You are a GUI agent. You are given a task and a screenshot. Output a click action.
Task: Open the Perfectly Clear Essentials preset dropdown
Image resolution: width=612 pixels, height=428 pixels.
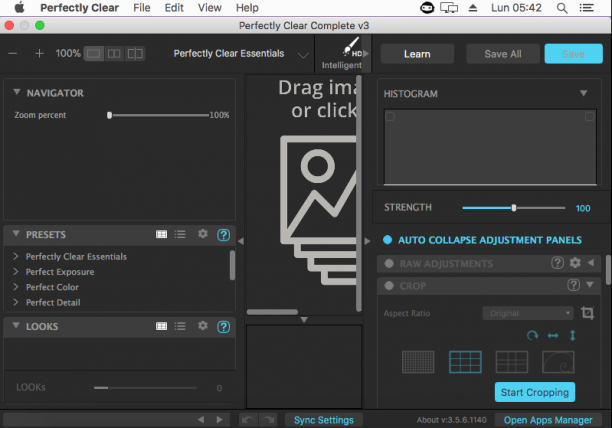[303, 55]
